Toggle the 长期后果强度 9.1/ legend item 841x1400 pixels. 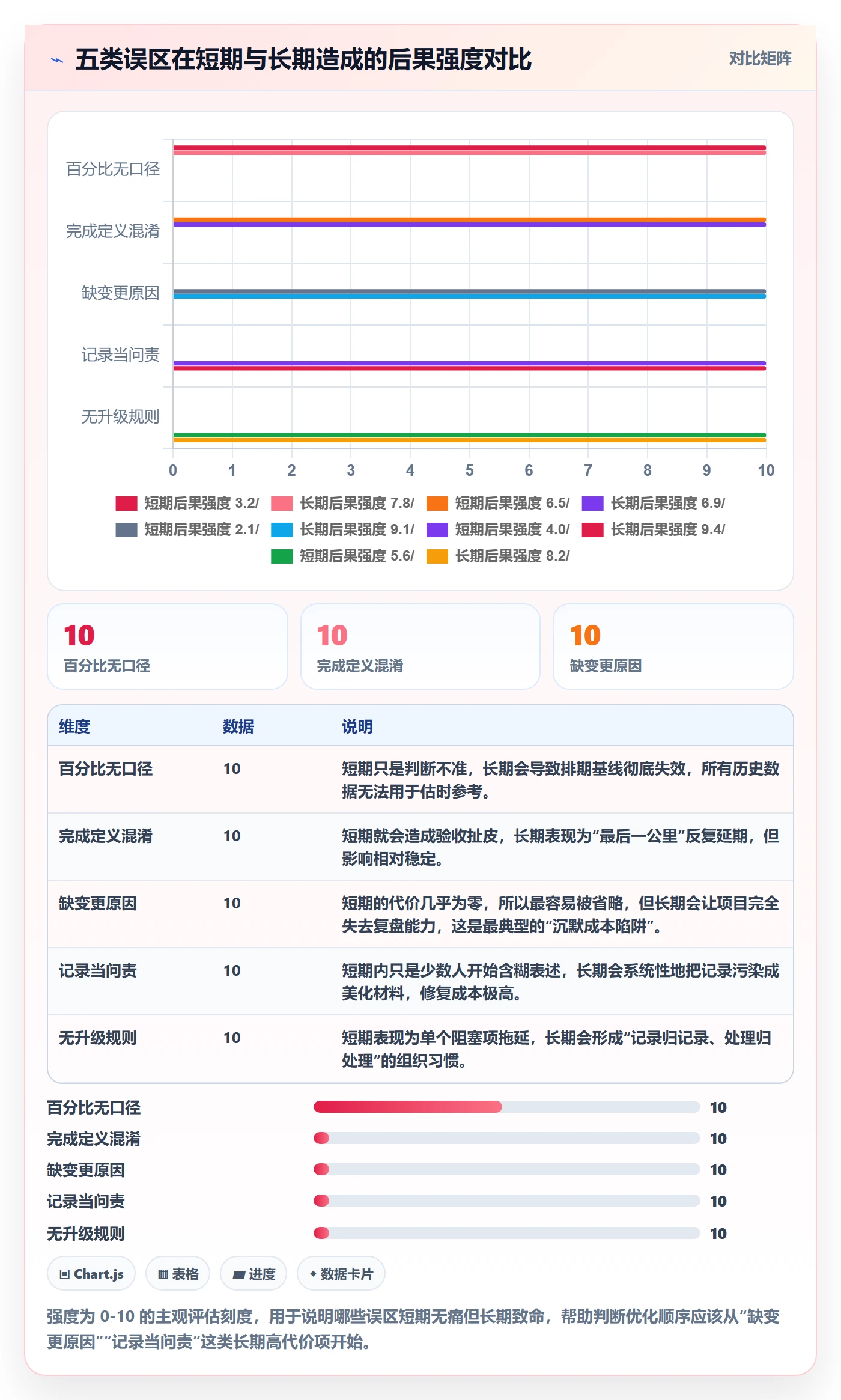point(343,529)
